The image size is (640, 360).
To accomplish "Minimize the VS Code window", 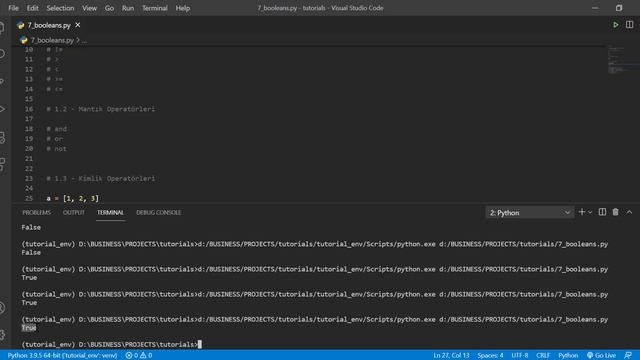I will (595, 8).
